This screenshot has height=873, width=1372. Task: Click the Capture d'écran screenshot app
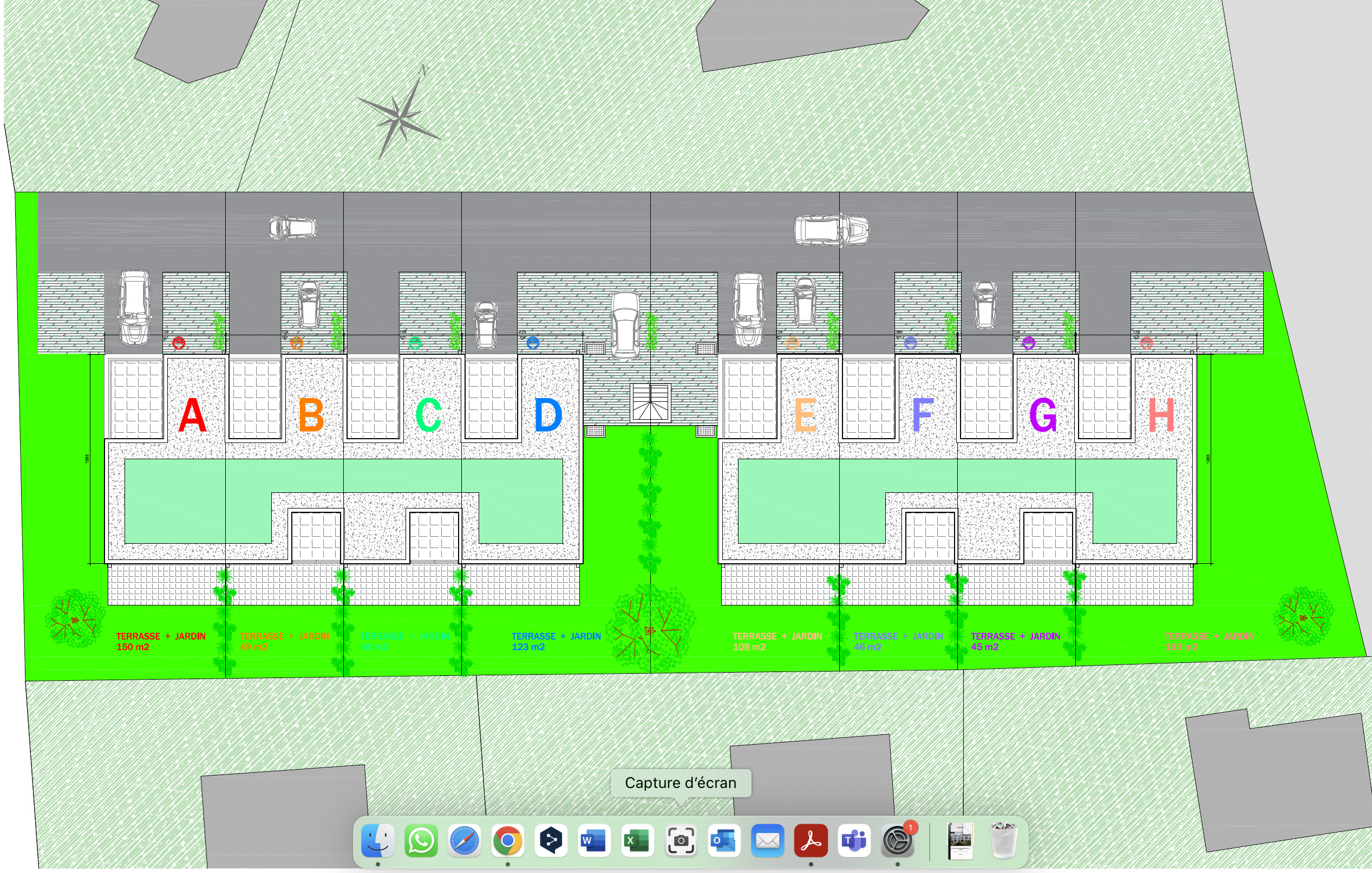click(681, 840)
